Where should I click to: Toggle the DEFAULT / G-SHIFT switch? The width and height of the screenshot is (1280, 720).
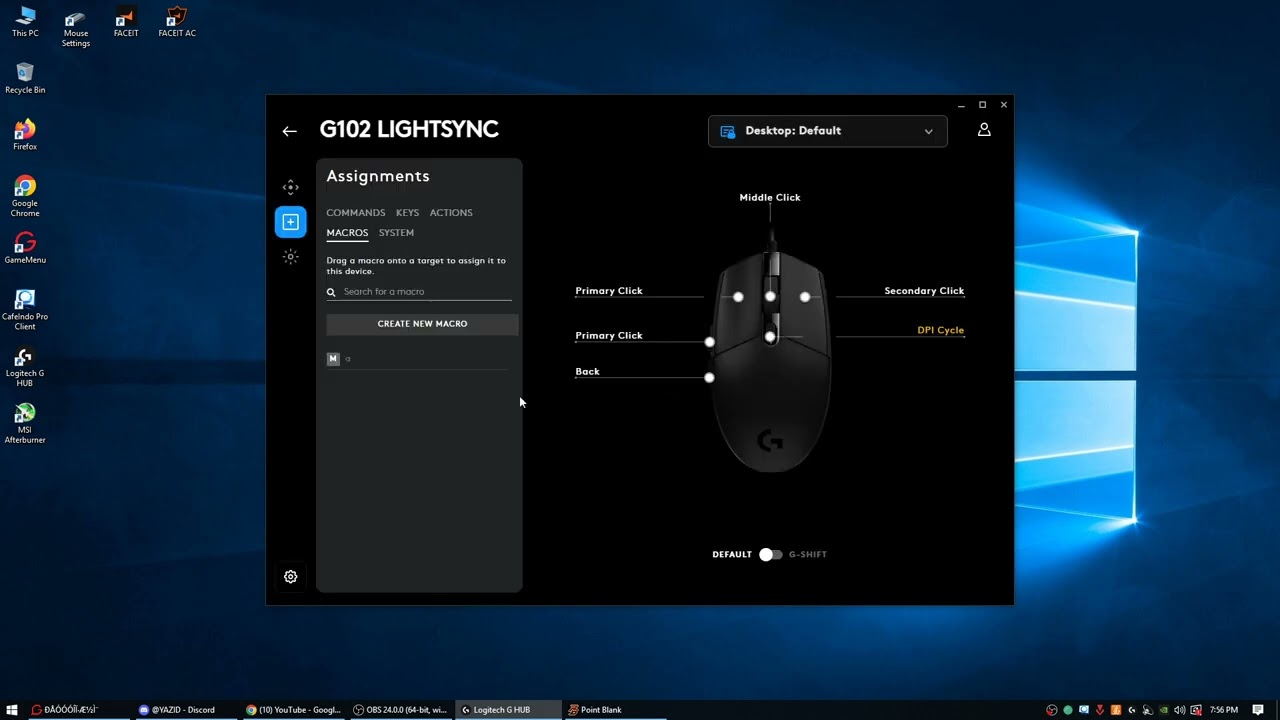770,554
